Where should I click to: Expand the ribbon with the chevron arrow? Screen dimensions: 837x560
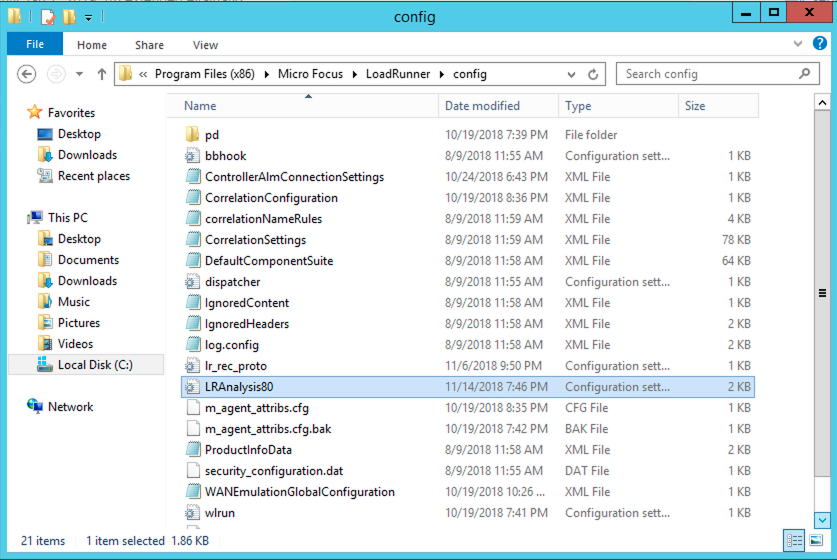click(x=796, y=44)
